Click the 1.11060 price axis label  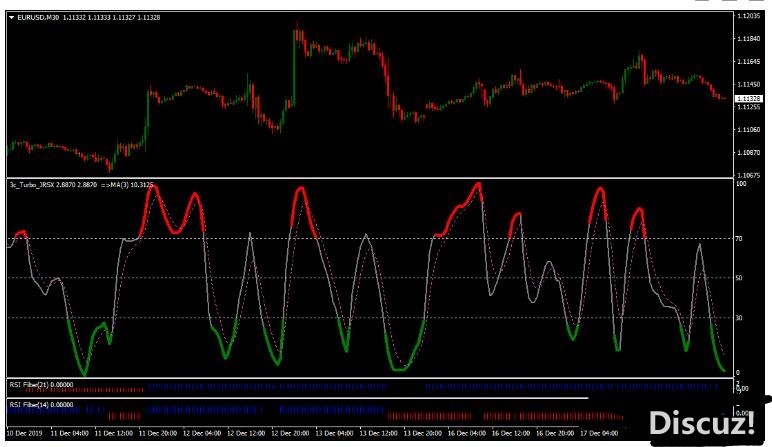pyautogui.click(x=748, y=130)
